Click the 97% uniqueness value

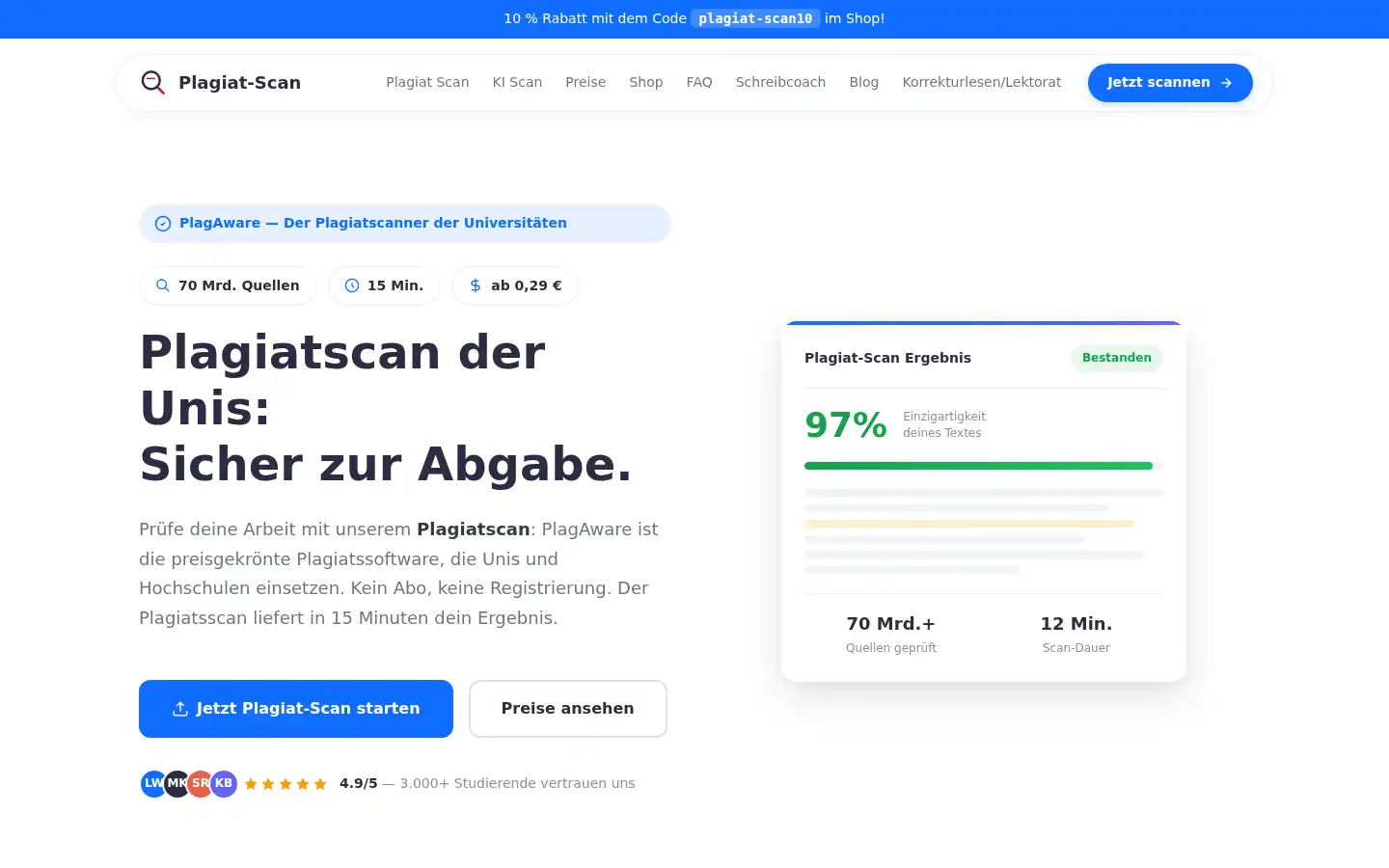[846, 424]
